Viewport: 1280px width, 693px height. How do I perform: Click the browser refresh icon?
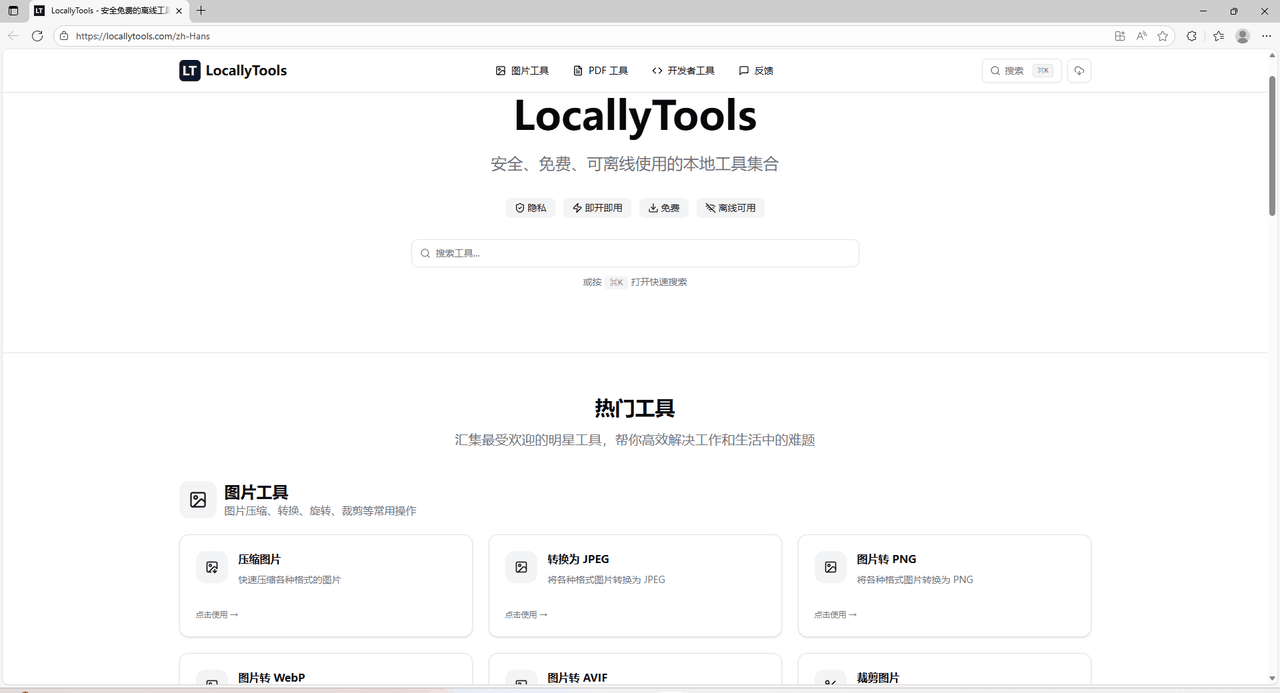coord(37,36)
